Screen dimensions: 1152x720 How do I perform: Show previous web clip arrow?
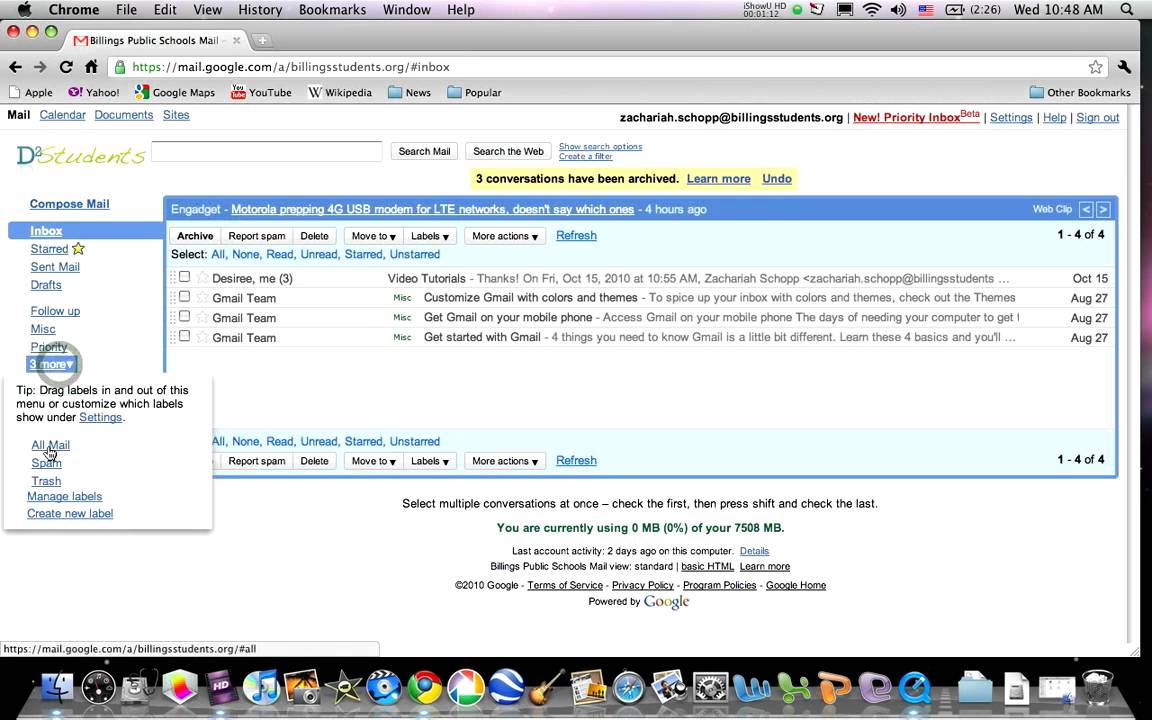1086,209
